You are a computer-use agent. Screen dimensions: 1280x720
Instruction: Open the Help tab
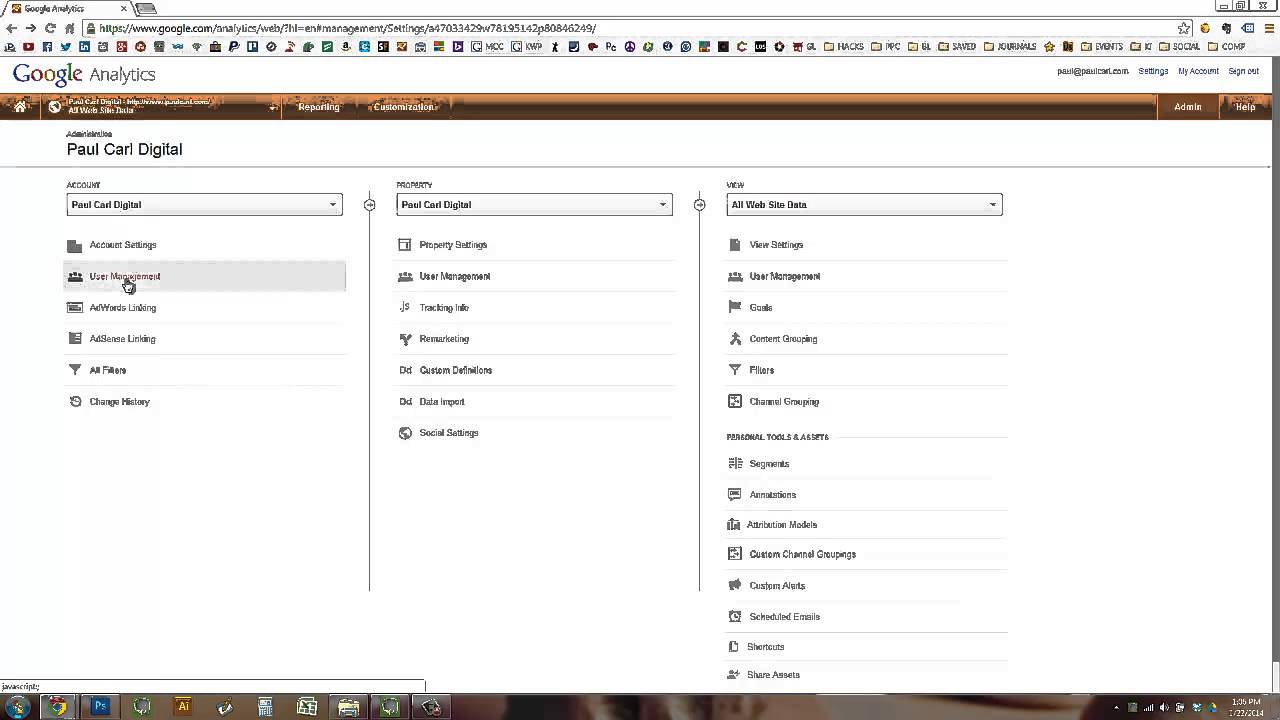click(1245, 107)
